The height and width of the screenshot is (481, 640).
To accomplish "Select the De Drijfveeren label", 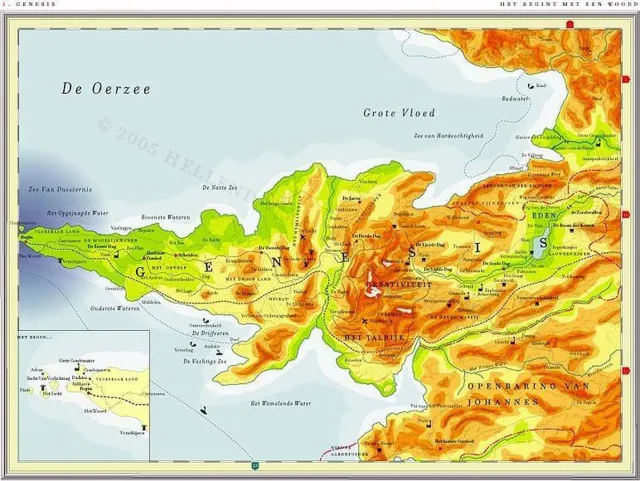I will (210, 334).
